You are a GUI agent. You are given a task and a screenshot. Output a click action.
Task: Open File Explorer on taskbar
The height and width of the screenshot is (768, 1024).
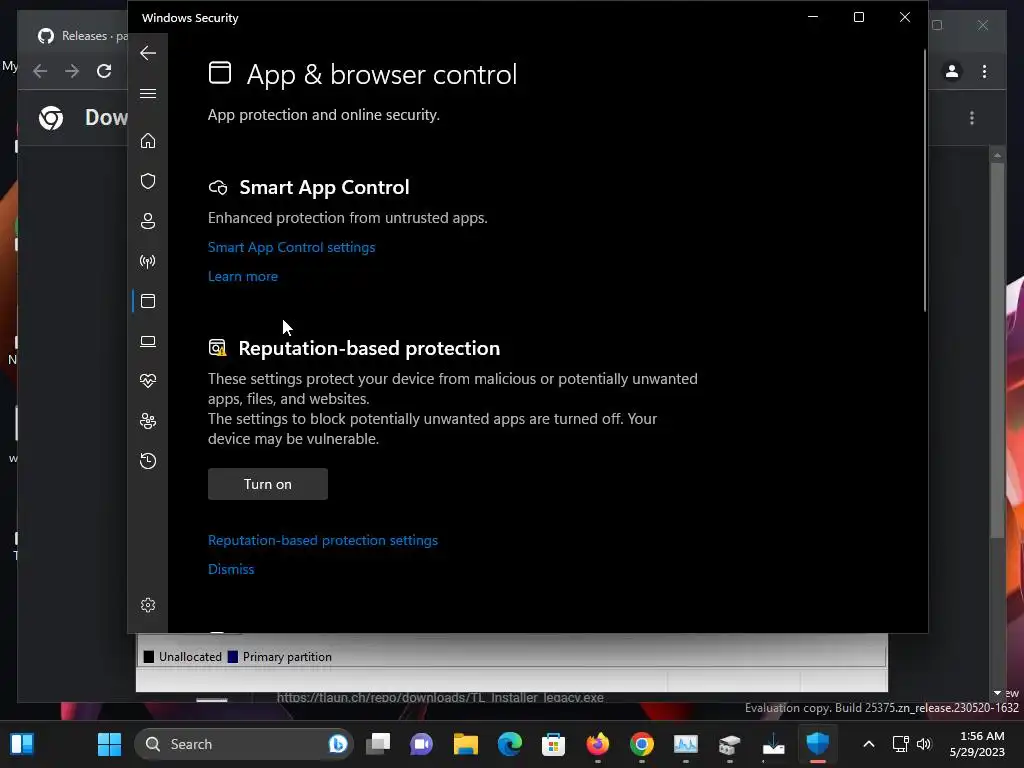pos(466,744)
